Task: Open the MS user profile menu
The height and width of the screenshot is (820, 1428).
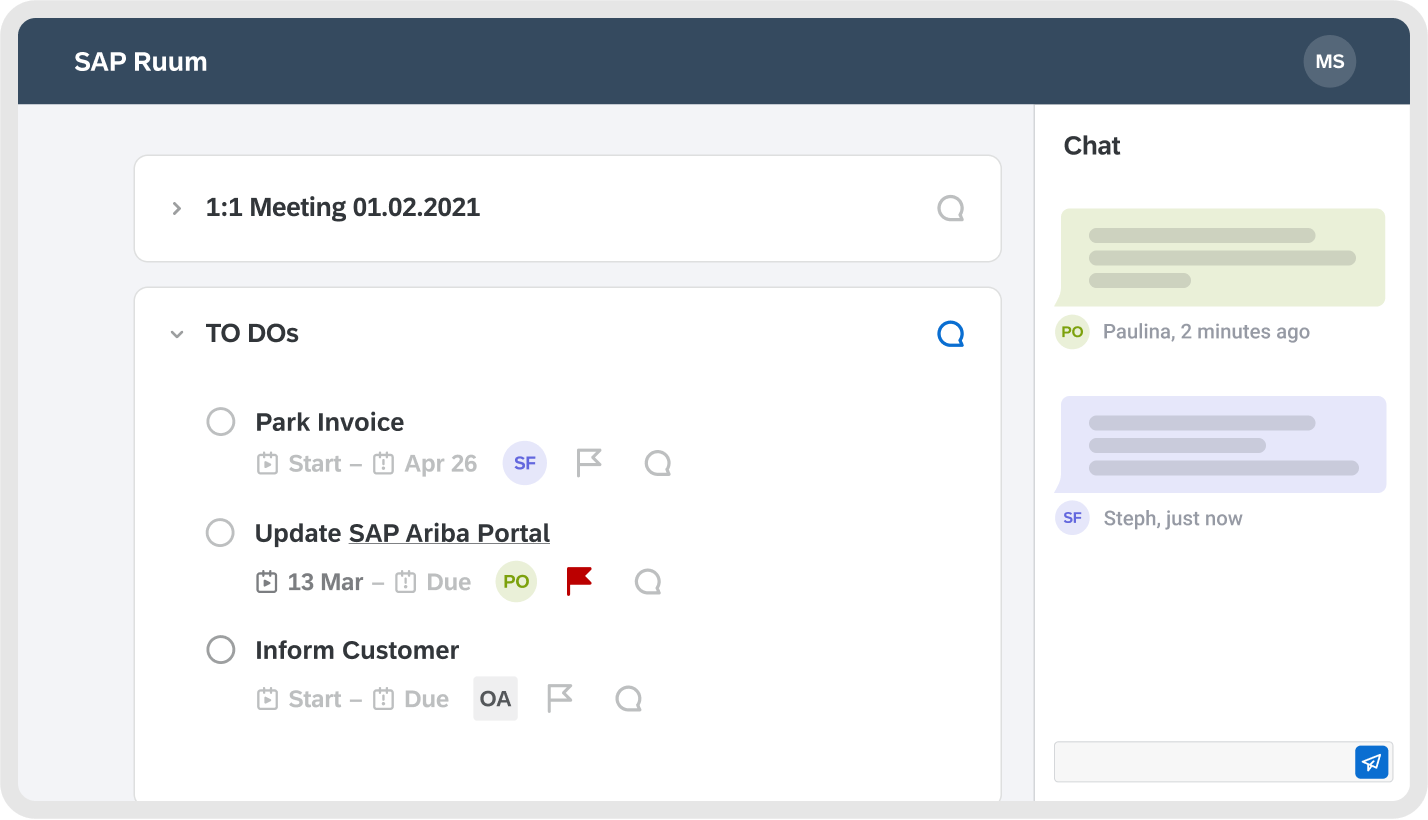Action: click(x=1329, y=62)
